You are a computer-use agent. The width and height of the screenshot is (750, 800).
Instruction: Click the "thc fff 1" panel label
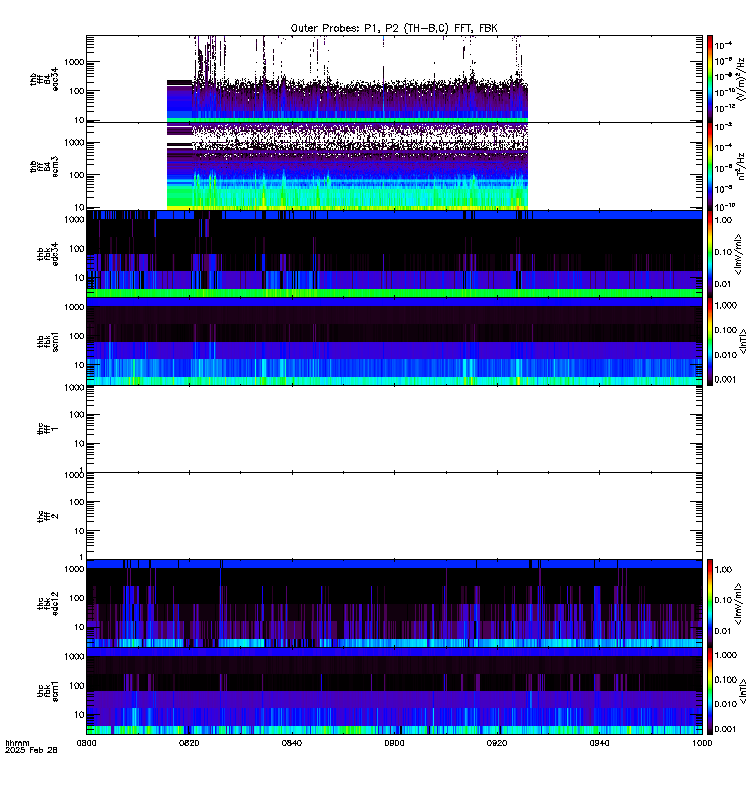point(48,428)
